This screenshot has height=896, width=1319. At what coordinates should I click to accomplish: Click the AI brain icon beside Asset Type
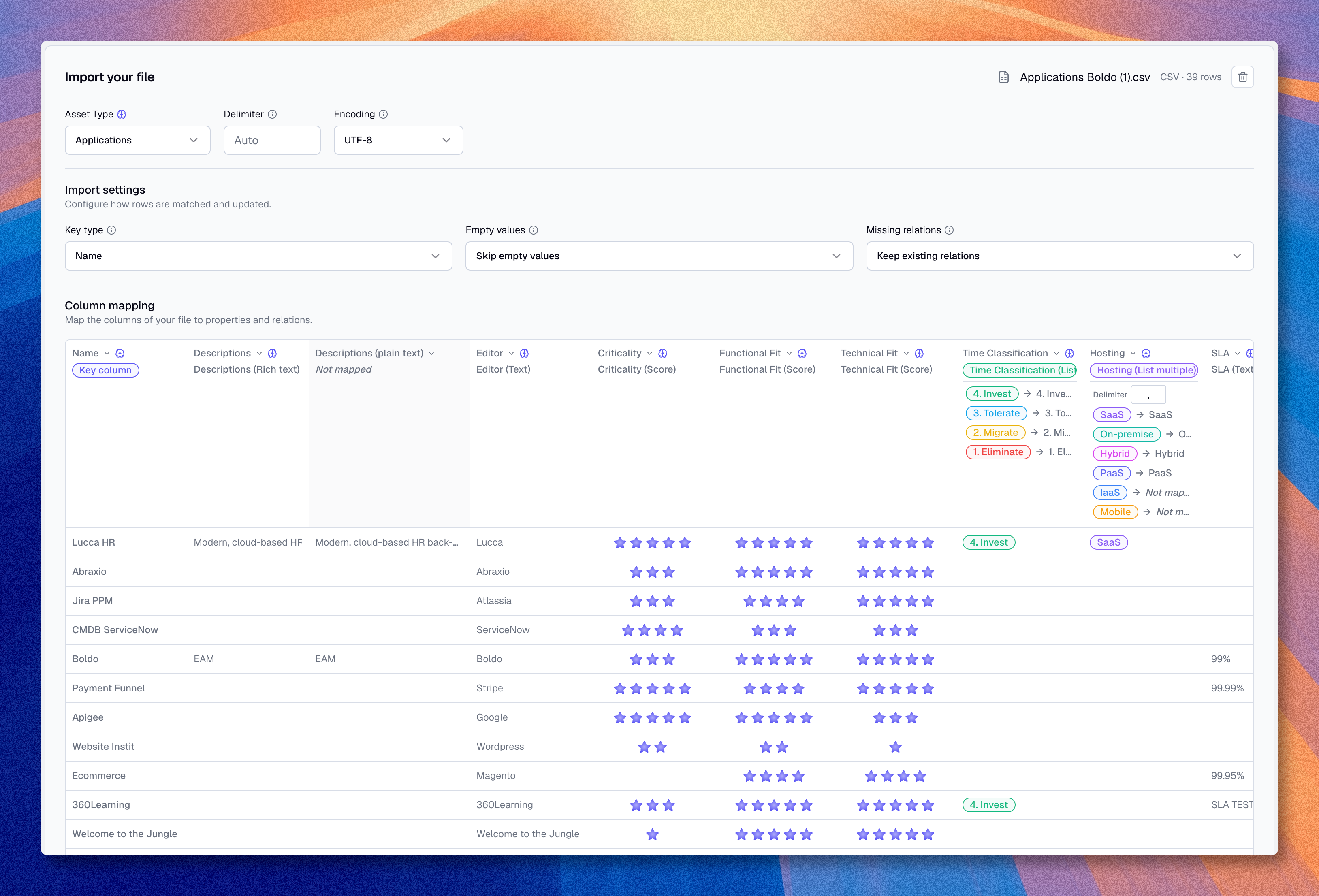122,114
